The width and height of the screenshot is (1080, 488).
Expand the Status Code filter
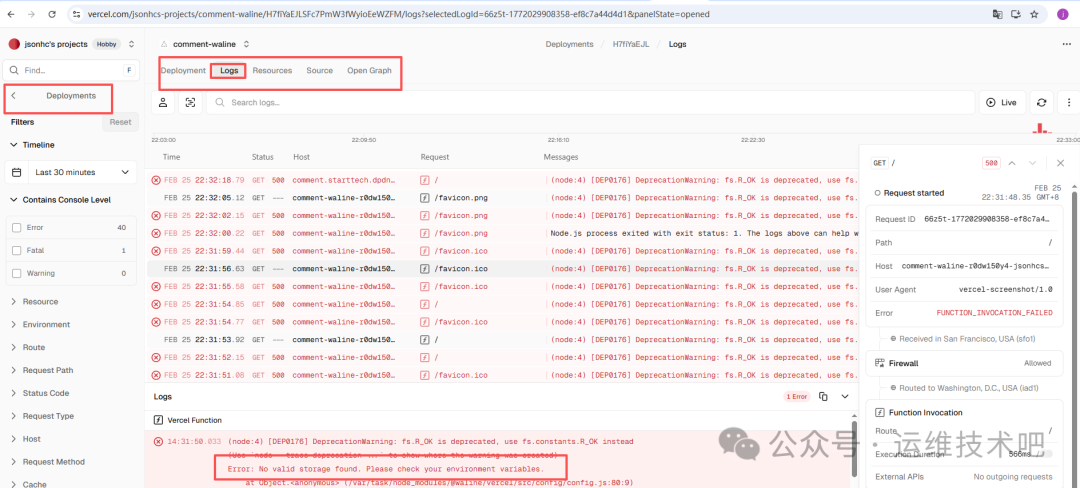coord(46,393)
